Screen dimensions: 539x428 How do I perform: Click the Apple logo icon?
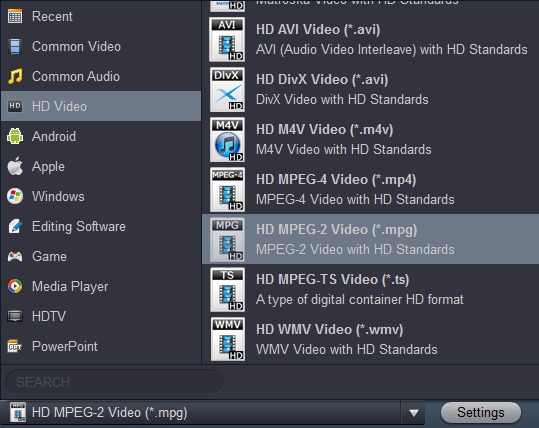pos(15,166)
